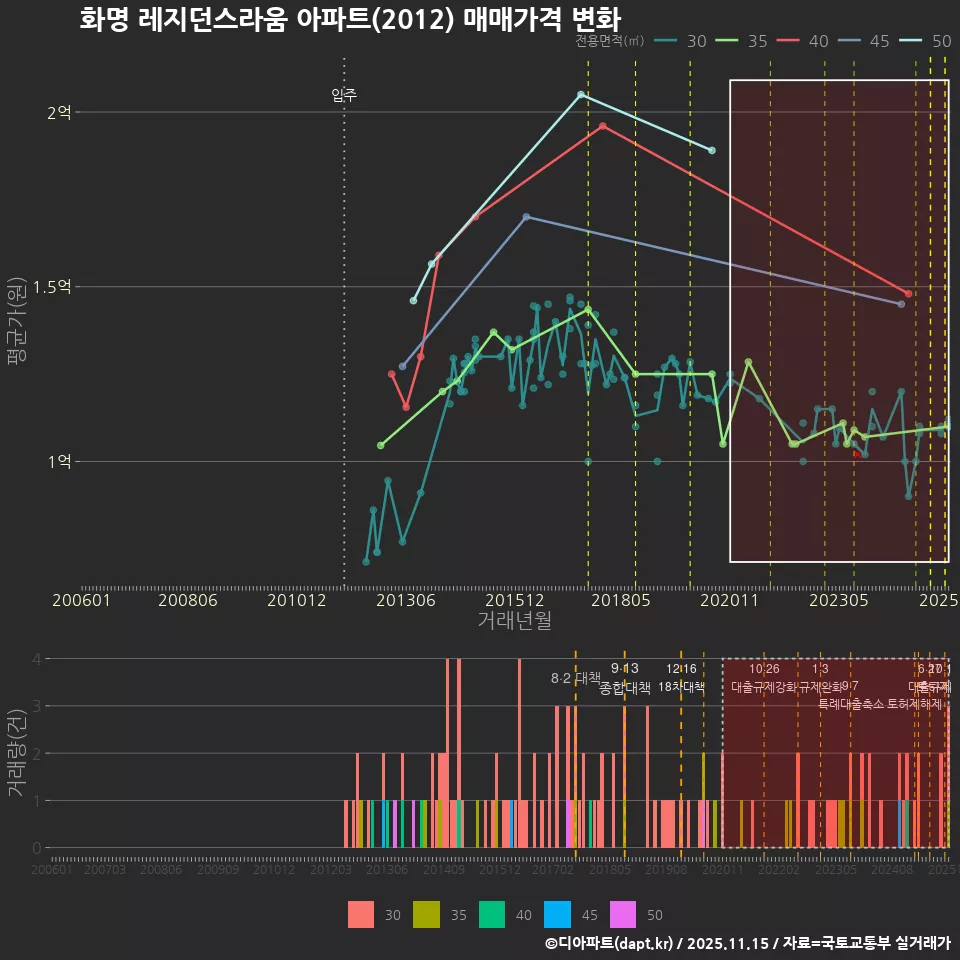Click the 입주 marker annotation
Screen dimensions: 960x960
343,97
